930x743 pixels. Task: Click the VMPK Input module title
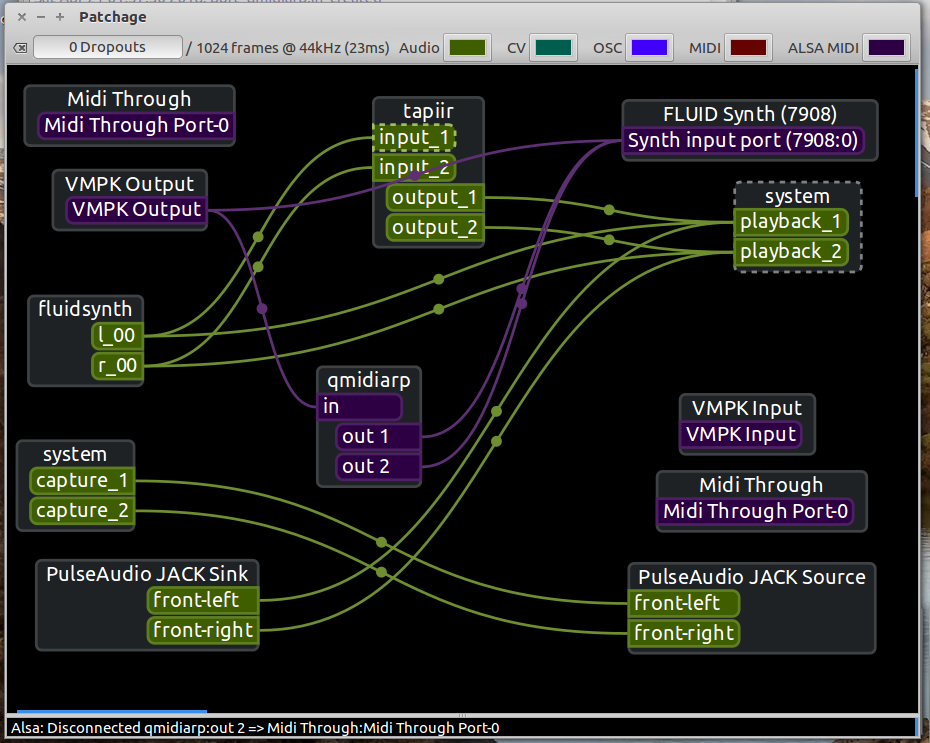pos(747,409)
